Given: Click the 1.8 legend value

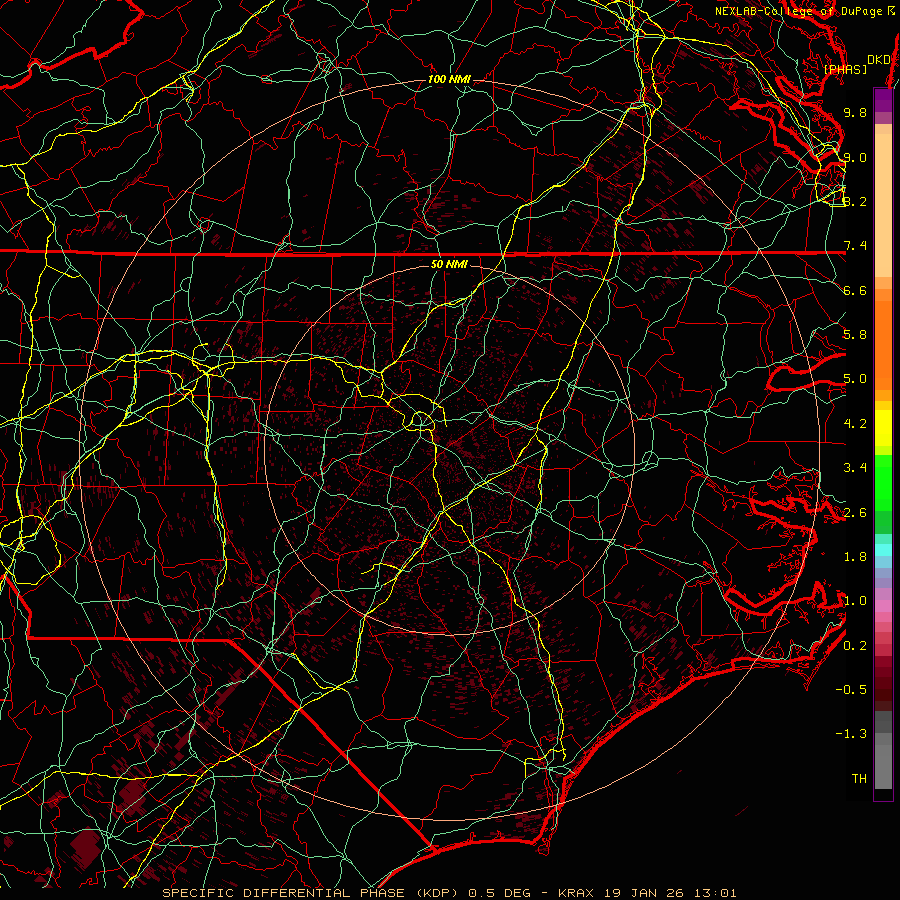Looking at the screenshot, I should pyautogui.click(x=855, y=557).
